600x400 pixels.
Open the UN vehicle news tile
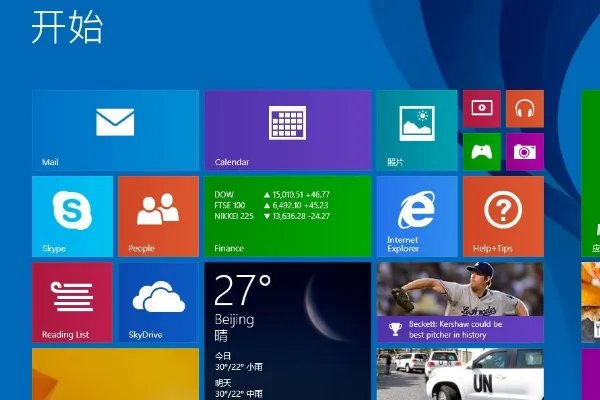coord(460,374)
